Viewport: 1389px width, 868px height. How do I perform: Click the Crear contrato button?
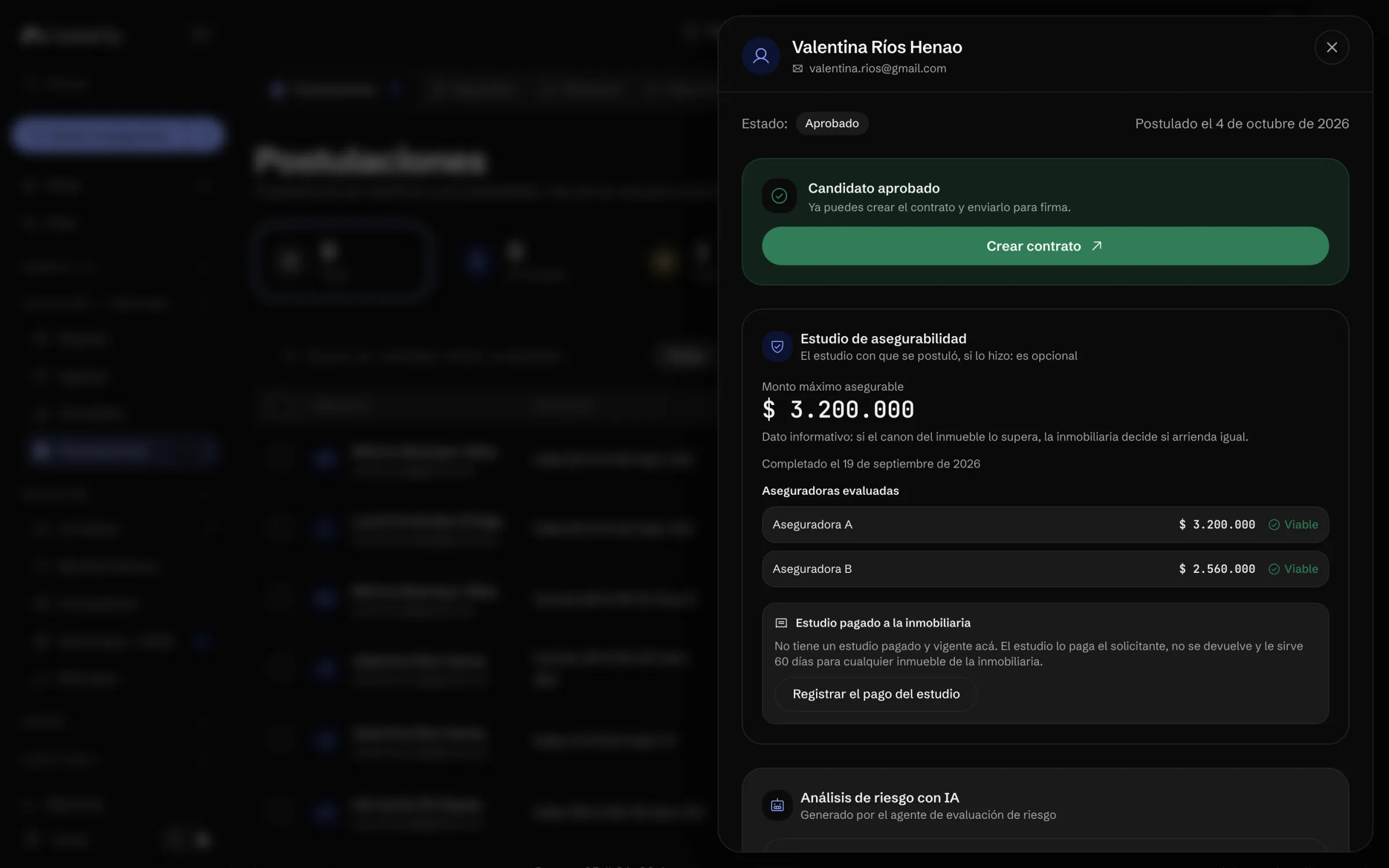tap(1045, 246)
